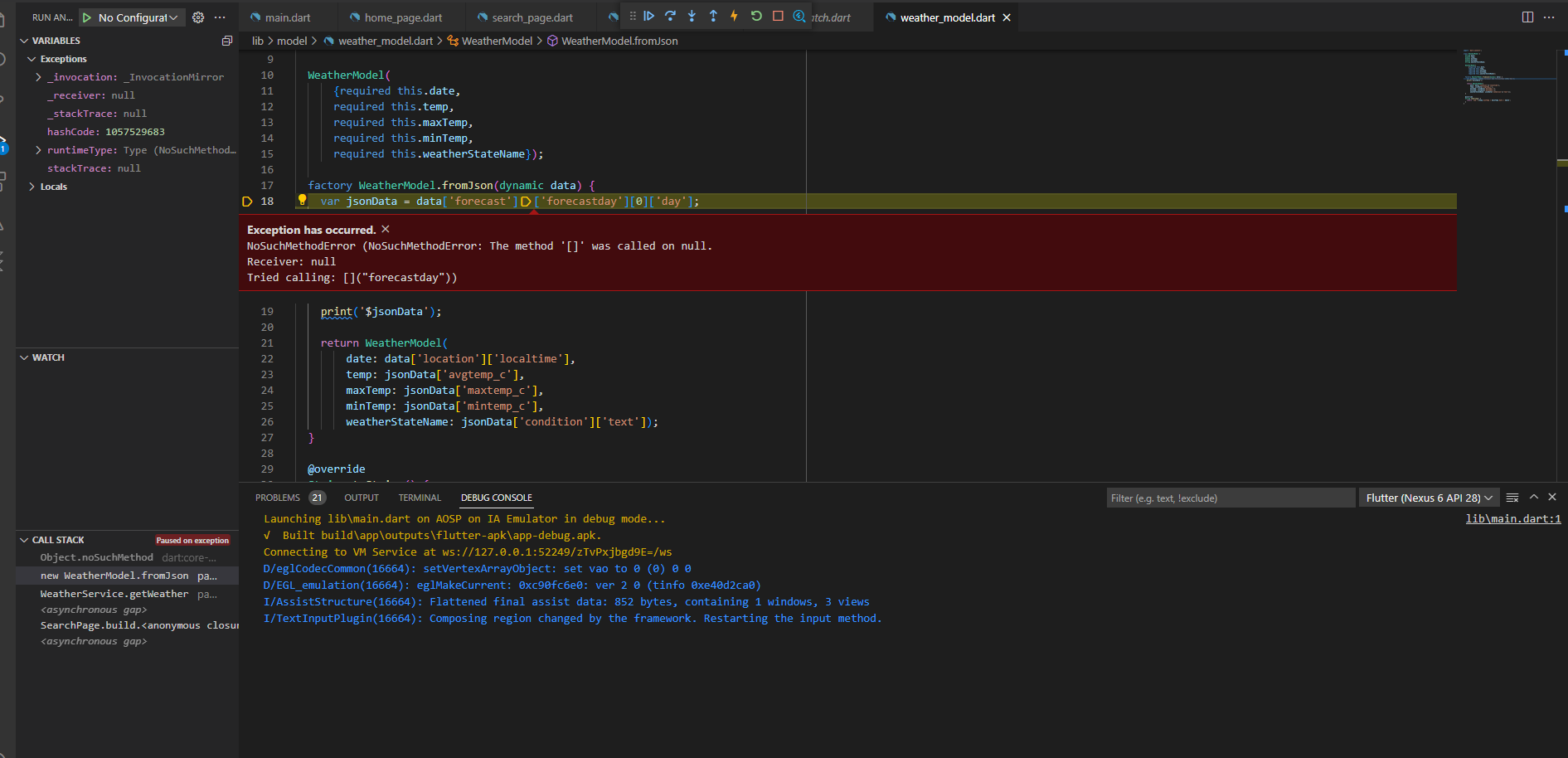The width and height of the screenshot is (1568, 758).
Task: Select WeatherService.getWeather stack frame
Action: 128,594
